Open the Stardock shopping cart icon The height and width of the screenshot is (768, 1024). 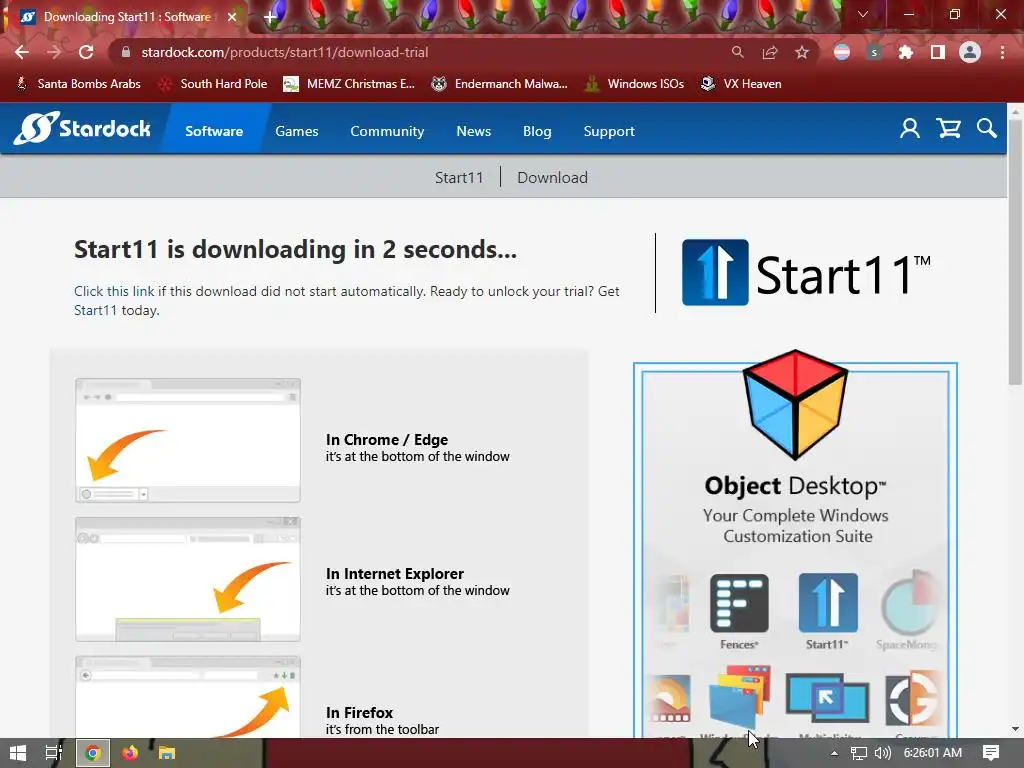pos(949,129)
